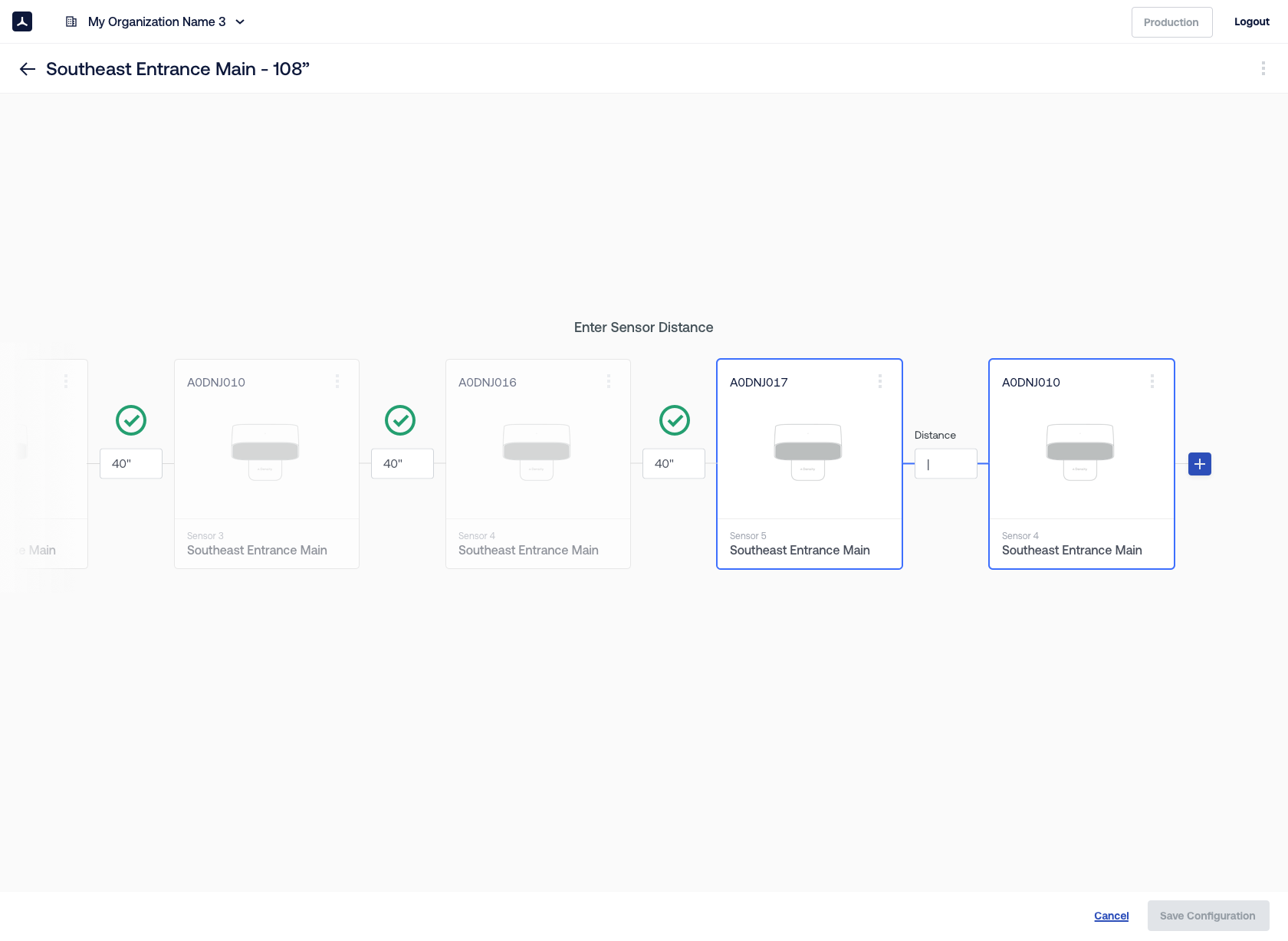Image resolution: width=1288 pixels, height=941 pixels.
Task: Click the chevron next to the organization name
Action: pos(240,22)
